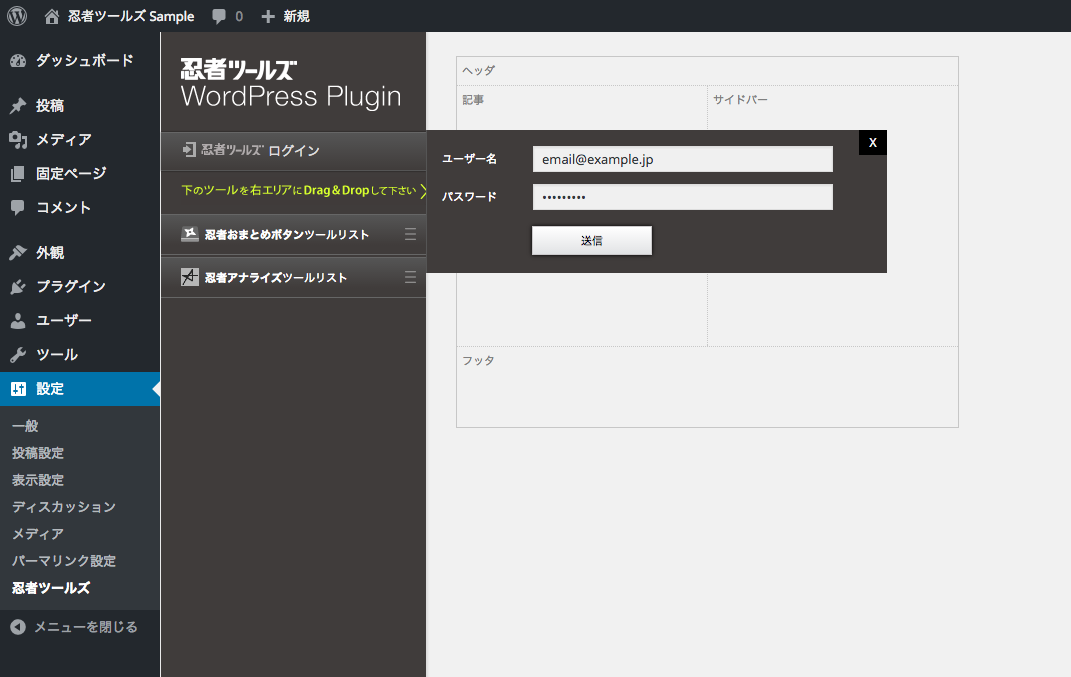Click the 忍者ツールズ WordPress Plugin logo

tap(291, 83)
